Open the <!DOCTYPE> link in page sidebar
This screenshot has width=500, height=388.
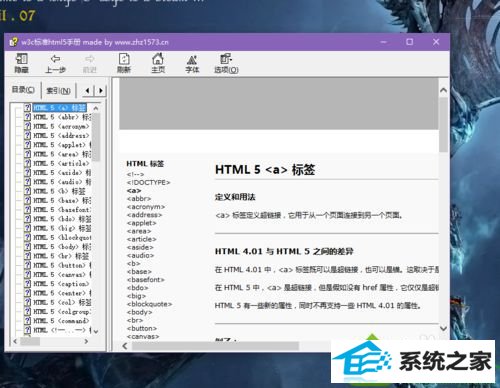pyautogui.click(x=148, y=182)
